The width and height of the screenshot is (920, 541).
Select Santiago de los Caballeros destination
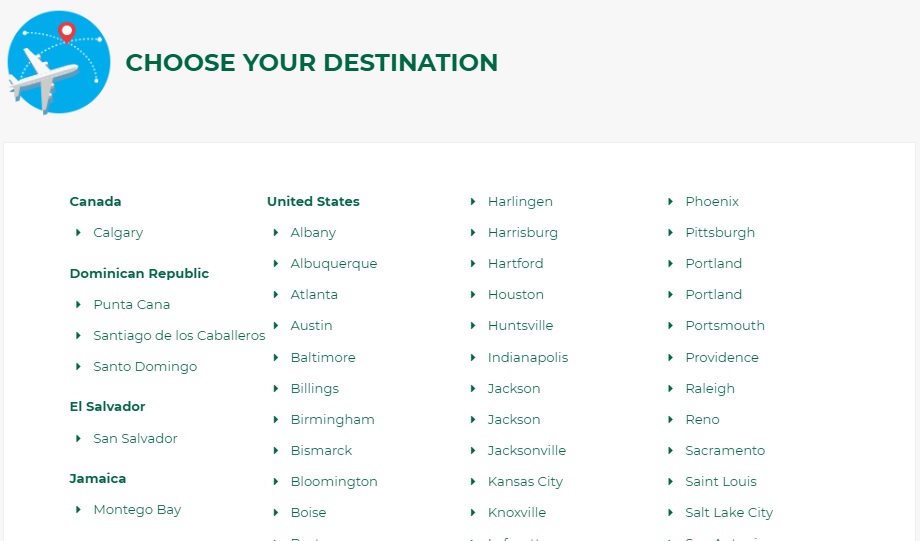(x=179, y=336)
